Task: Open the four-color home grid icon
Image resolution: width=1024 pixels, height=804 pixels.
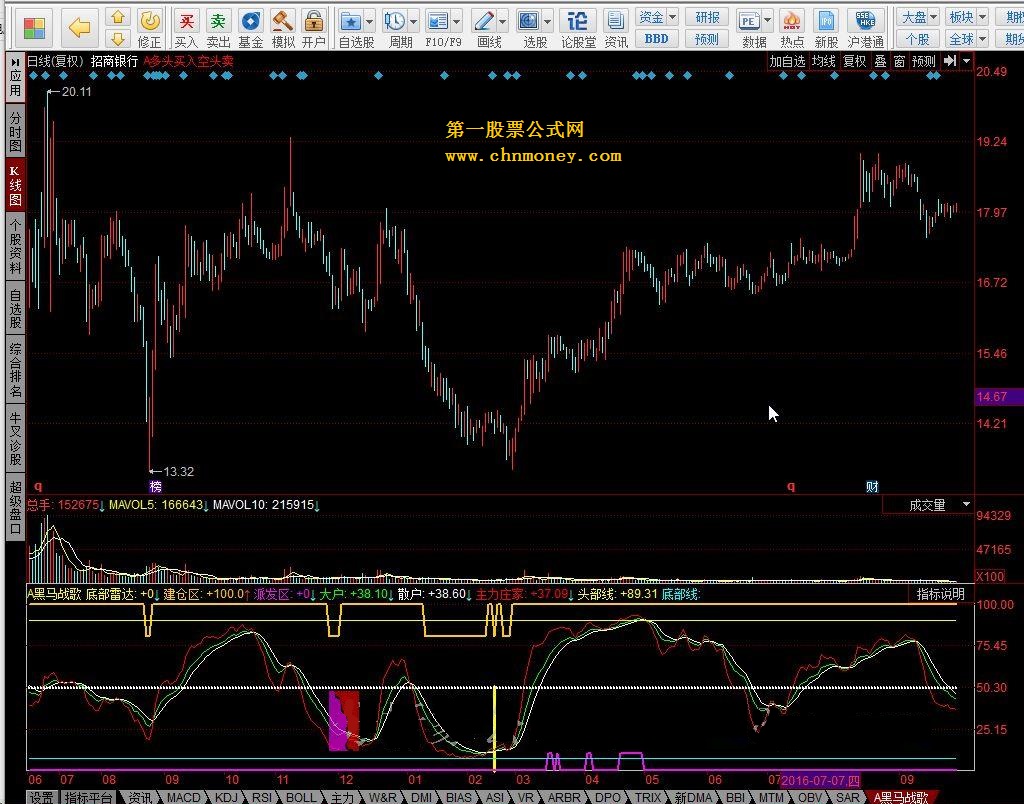Action: point(34,27)
